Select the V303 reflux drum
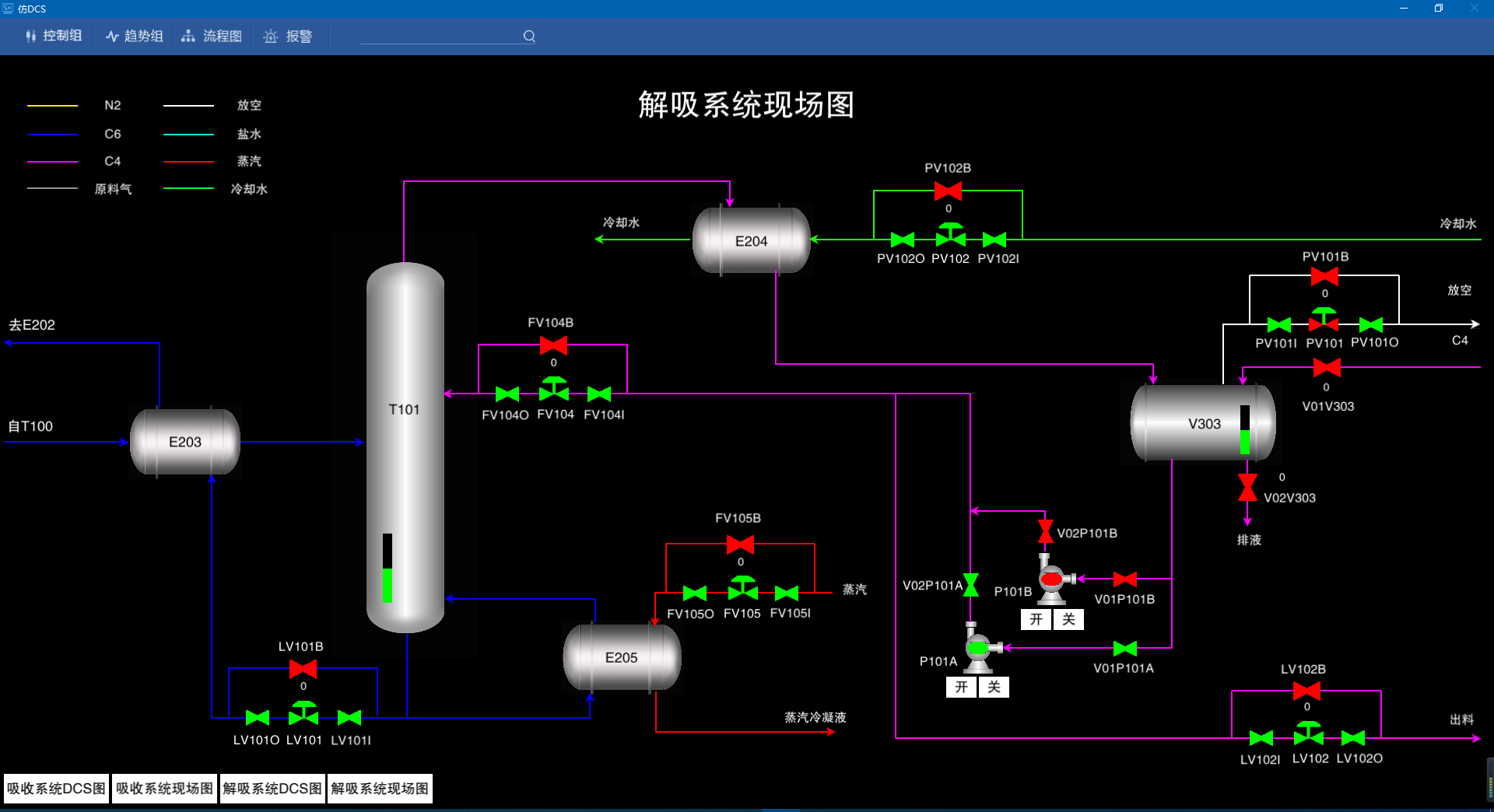This screenshot has width=1494, height=812. (1203, 423)
